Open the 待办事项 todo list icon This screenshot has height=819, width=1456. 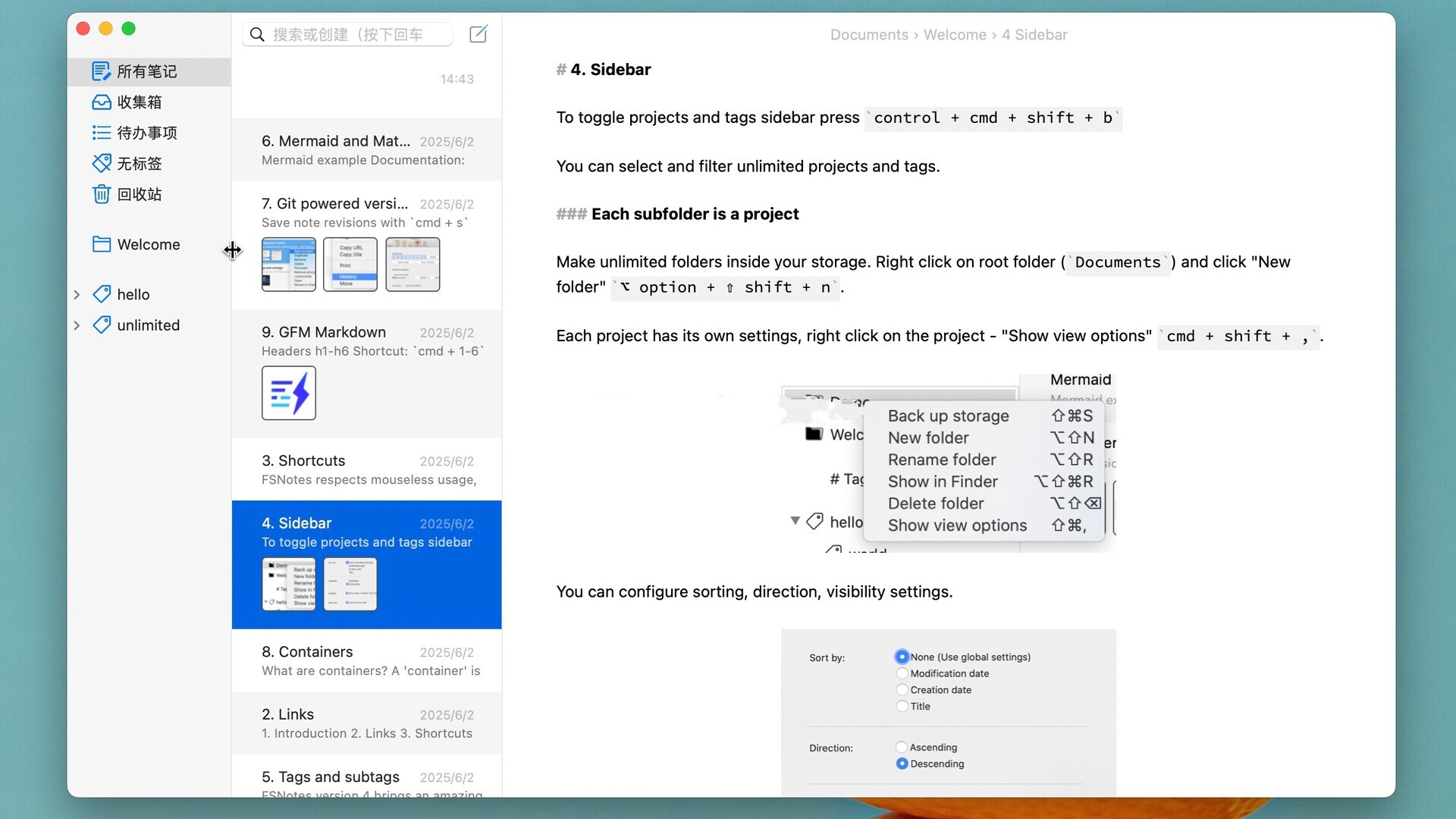point(101,133)
